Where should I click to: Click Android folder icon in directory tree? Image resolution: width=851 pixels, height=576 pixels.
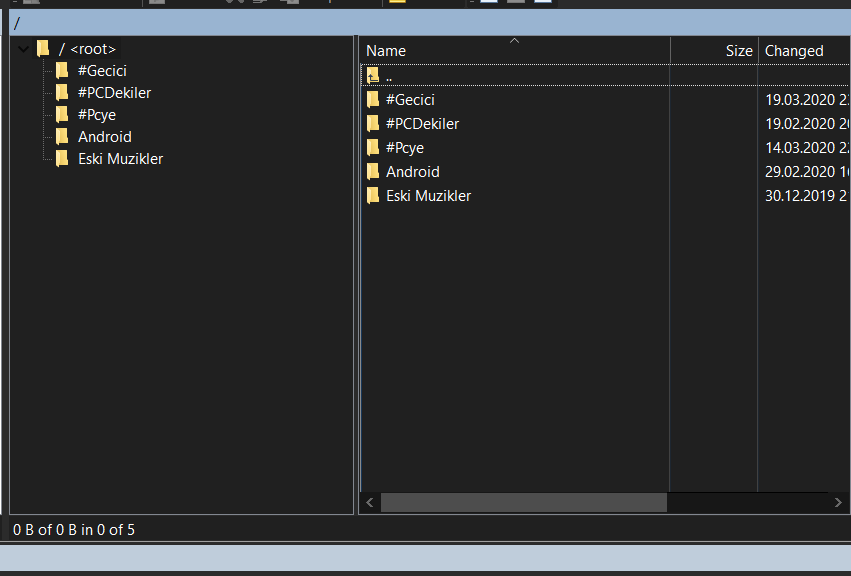[x=62, y=137]
